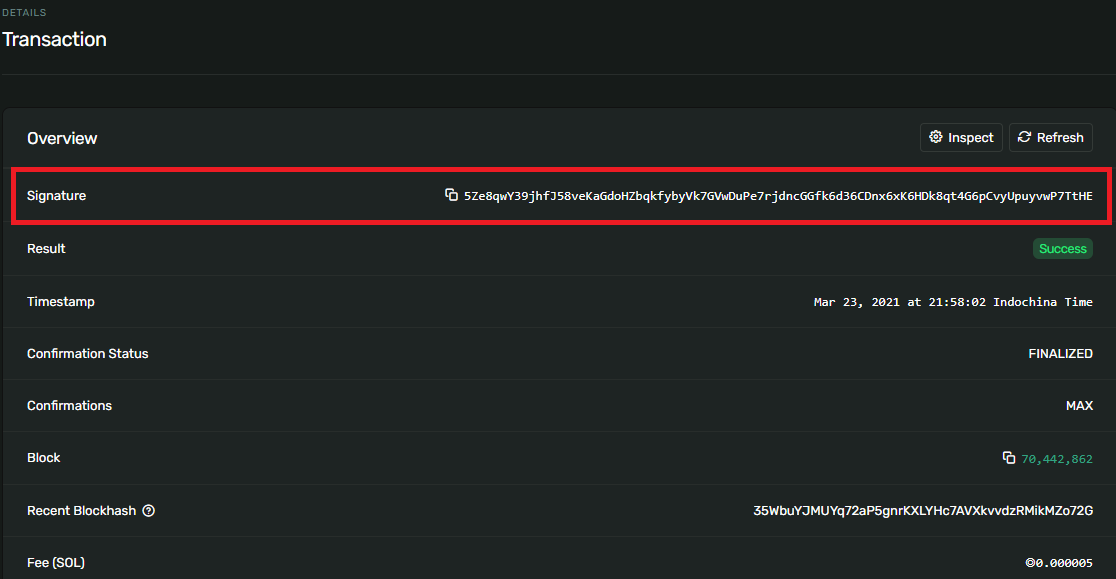Click the Recent Blockhash value 35WbuYJMUYq72...
Viewport: 1116px width, 579px height.
click(922, 511)
